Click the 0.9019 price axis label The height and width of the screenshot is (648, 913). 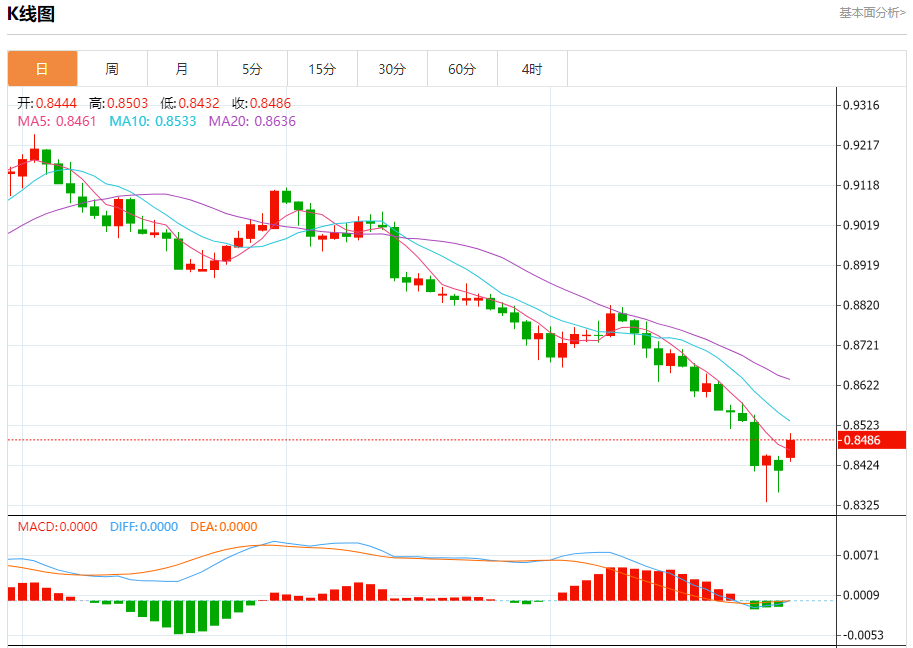click(x=861, y=225)
